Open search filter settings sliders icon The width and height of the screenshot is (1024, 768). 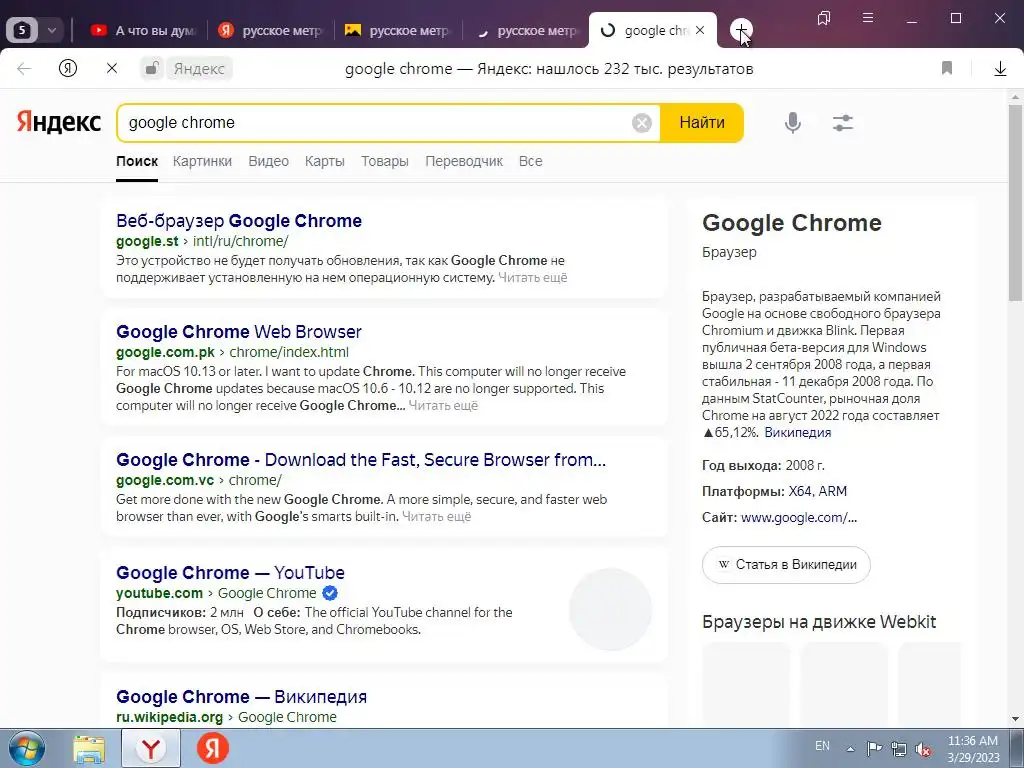coord(843,123)
